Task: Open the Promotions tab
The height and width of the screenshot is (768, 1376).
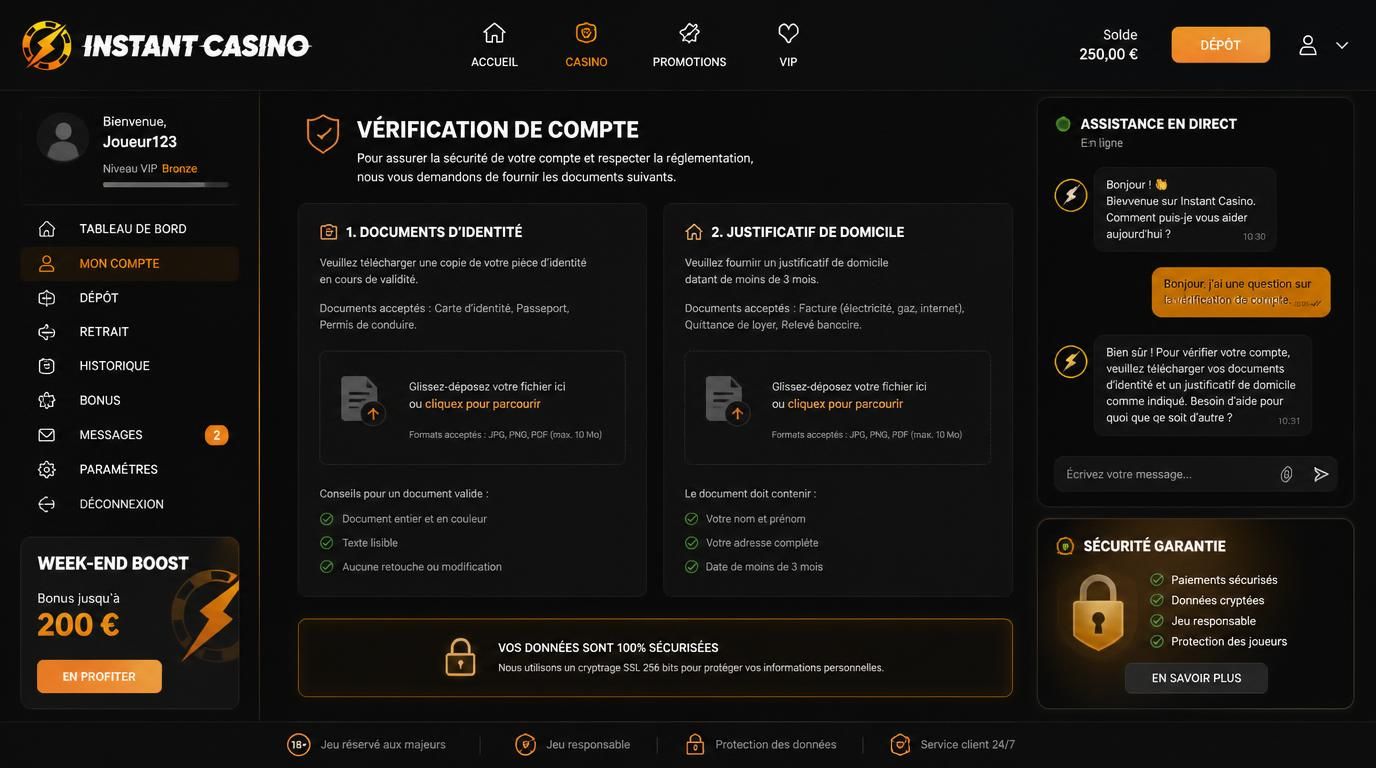Action: 689,46
